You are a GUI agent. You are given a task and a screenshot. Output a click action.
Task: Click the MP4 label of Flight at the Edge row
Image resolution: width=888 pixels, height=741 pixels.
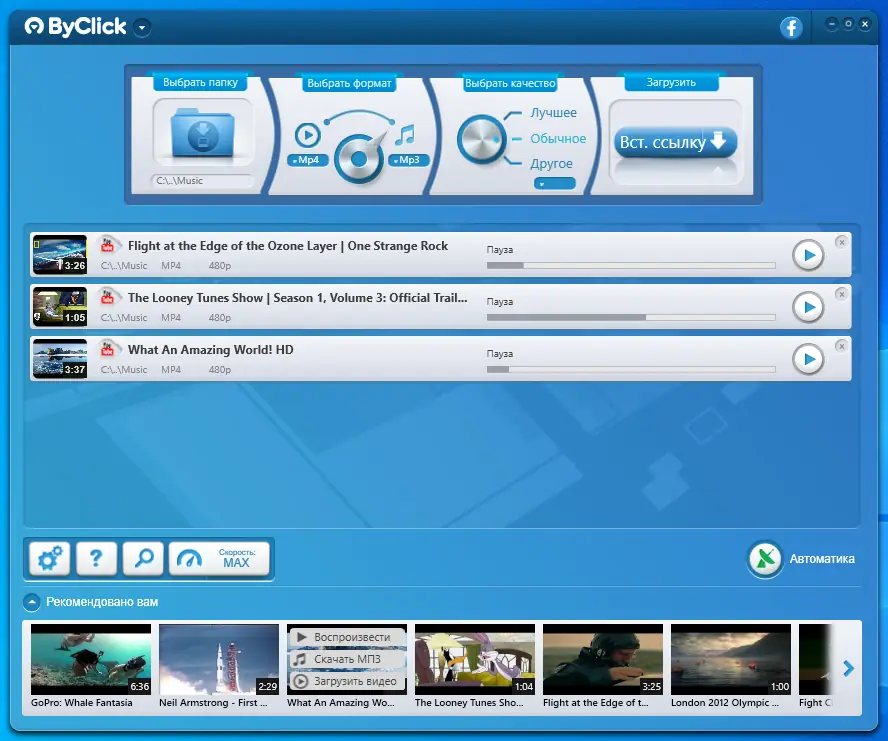point(171,266)
